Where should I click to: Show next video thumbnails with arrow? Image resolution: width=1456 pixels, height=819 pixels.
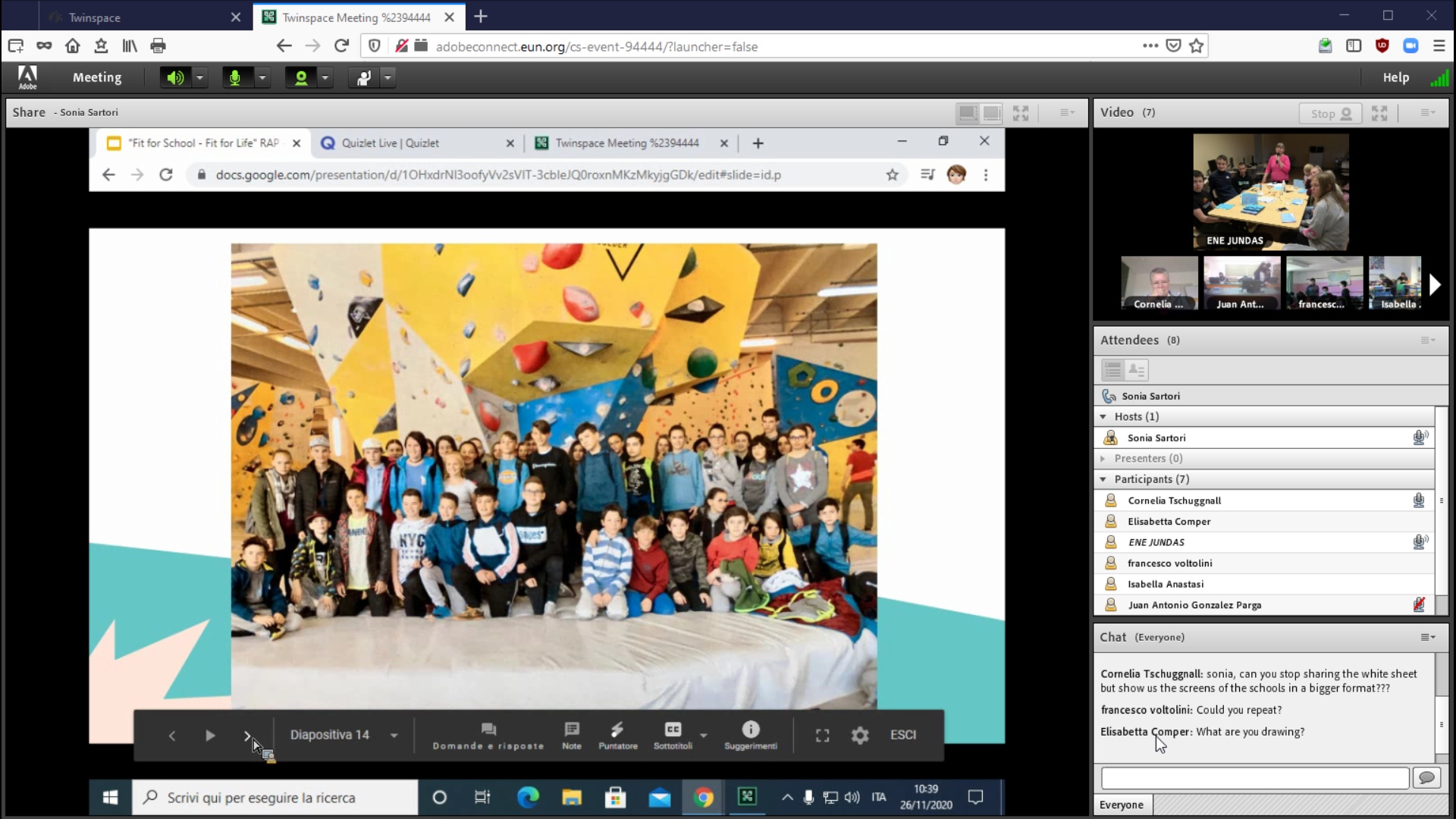(1434, 284)
